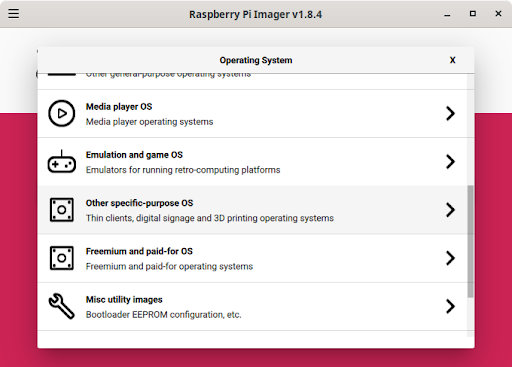
Task: Expand the Other specific-purpose OS chevron
Action: point(450,210)
